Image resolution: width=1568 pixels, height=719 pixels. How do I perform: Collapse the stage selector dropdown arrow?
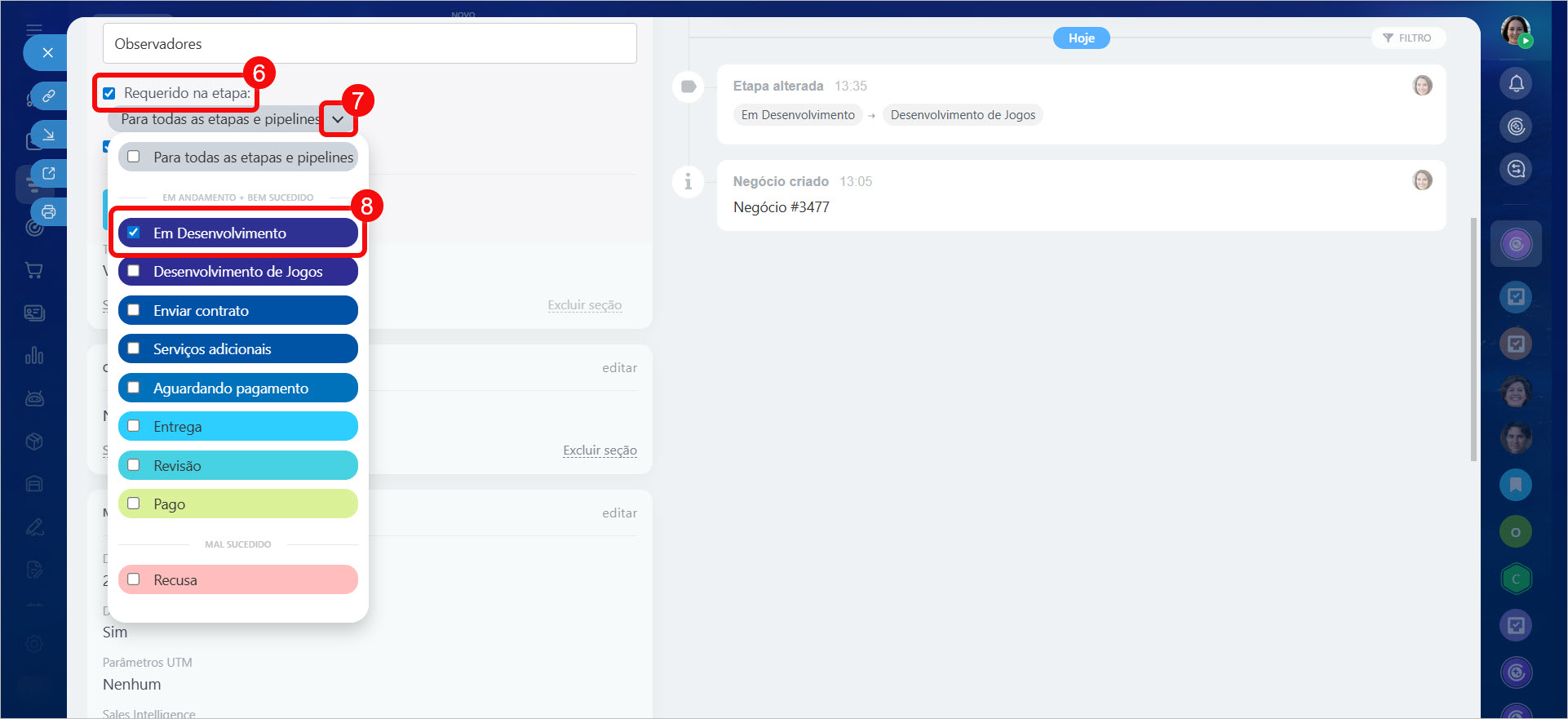(338, 119)
